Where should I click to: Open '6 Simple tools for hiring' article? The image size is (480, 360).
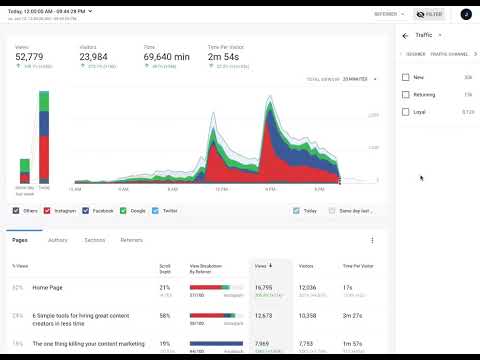point(81,319)
